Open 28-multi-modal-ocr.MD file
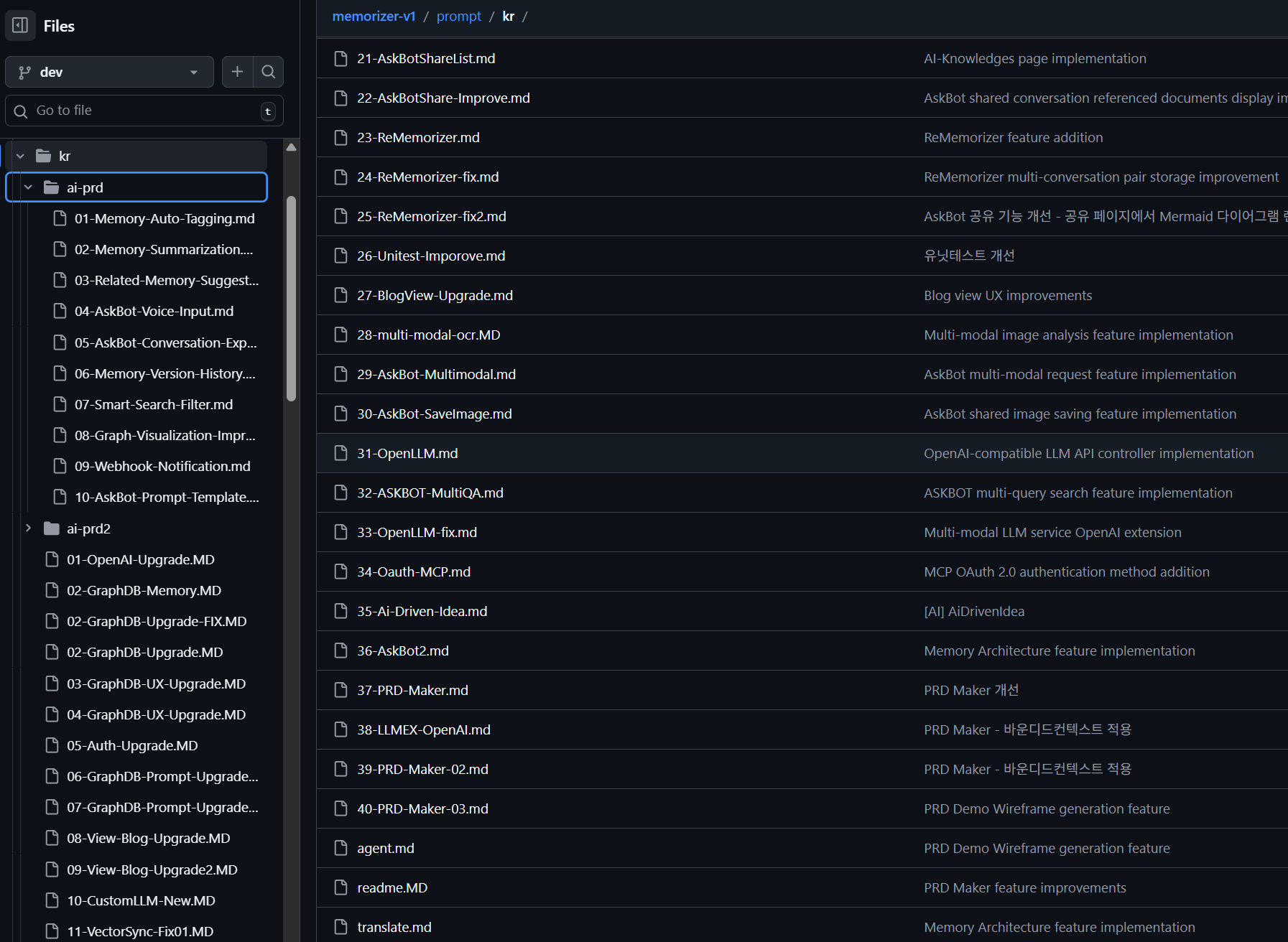This screenshot has width=1288, height=942. tap(428, 335)
